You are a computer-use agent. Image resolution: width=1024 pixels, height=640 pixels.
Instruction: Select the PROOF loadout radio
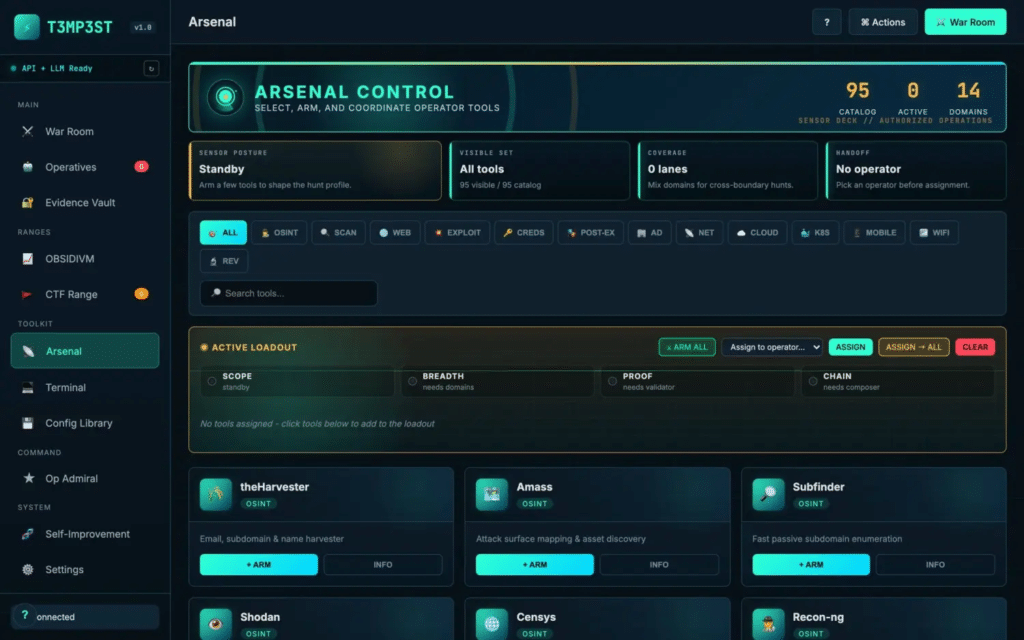click(613, 381)
